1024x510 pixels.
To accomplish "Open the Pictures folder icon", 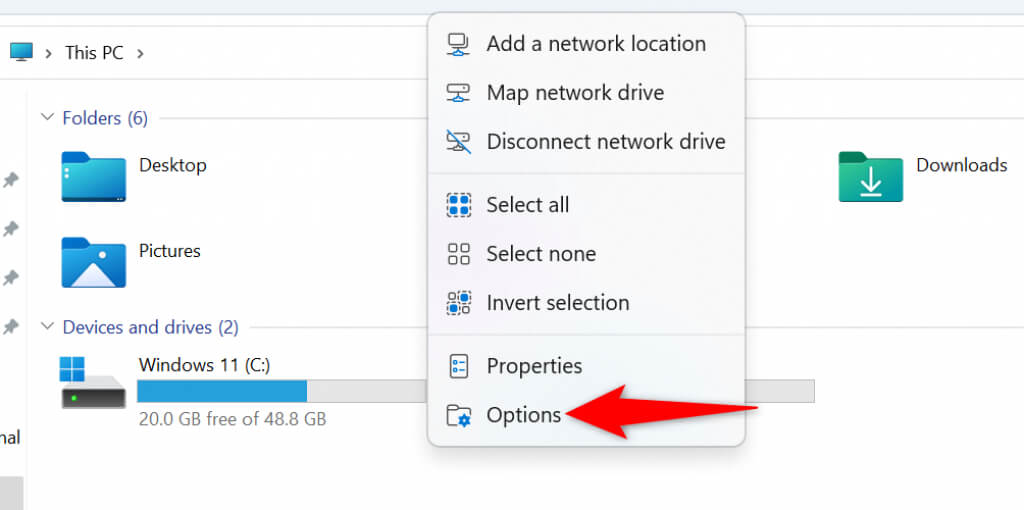I will (93, 262).
